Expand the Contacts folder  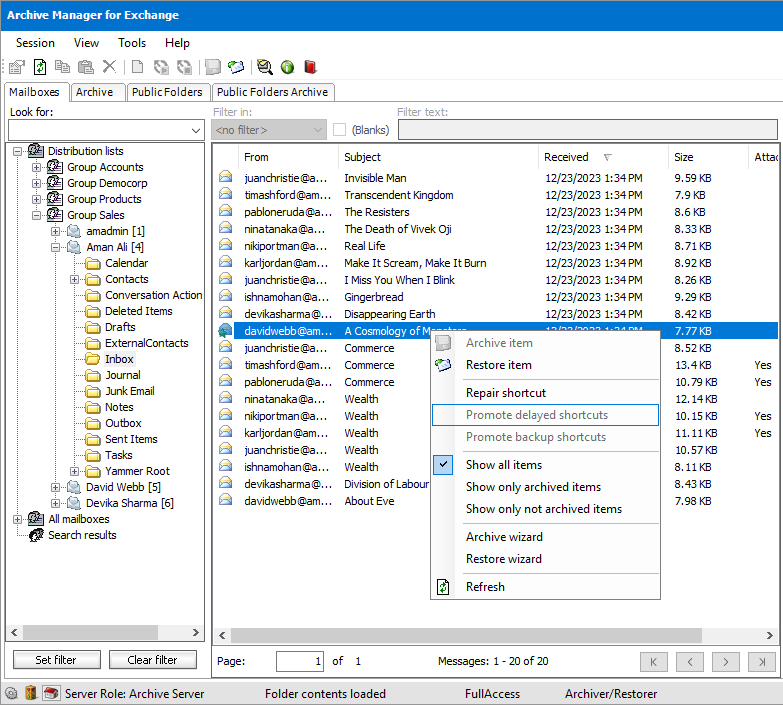pyautogui.click(x=74, y=279)
